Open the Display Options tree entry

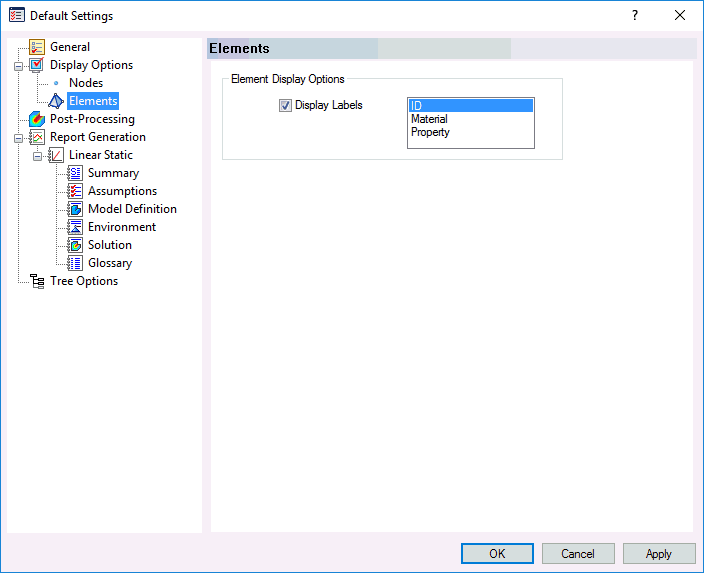click(91, 65)
